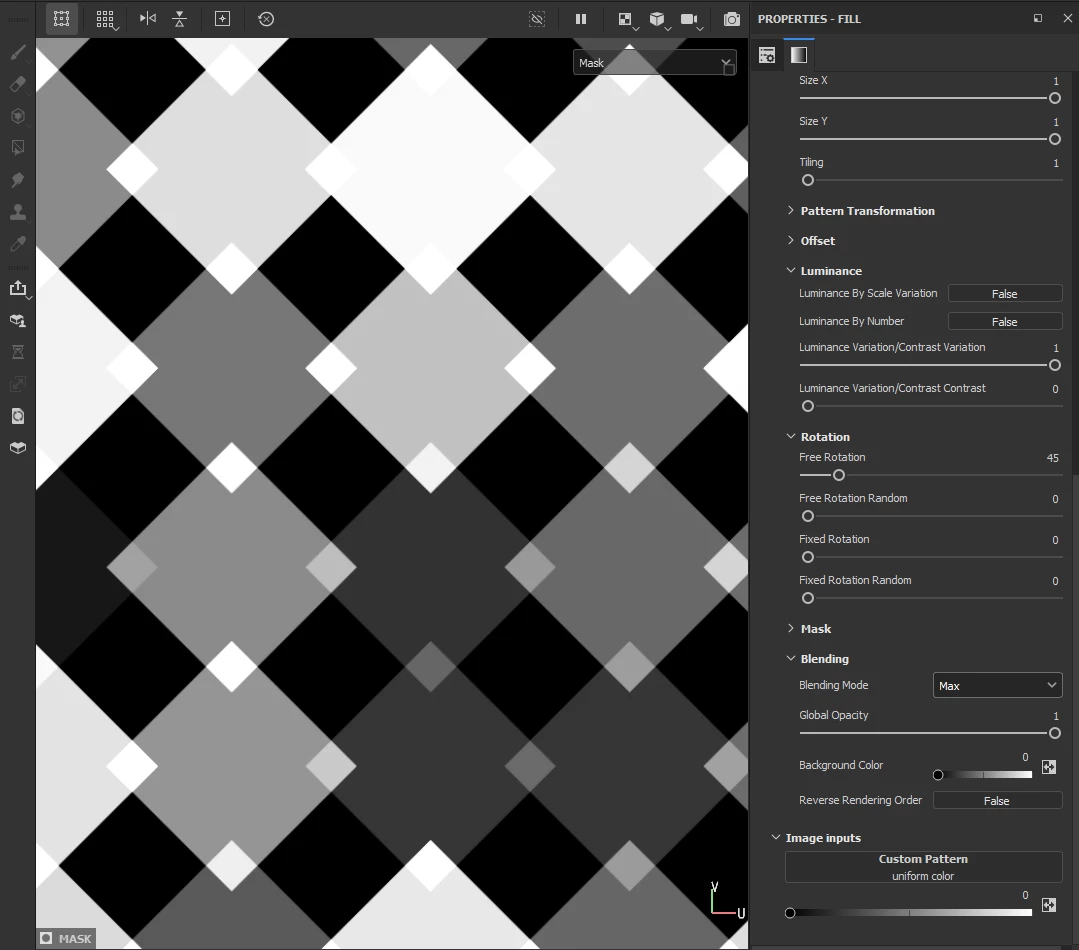The image size is (1079, 950).
Task: Click the icon beside Background Color slider
Action: (x=1049, y=767)
